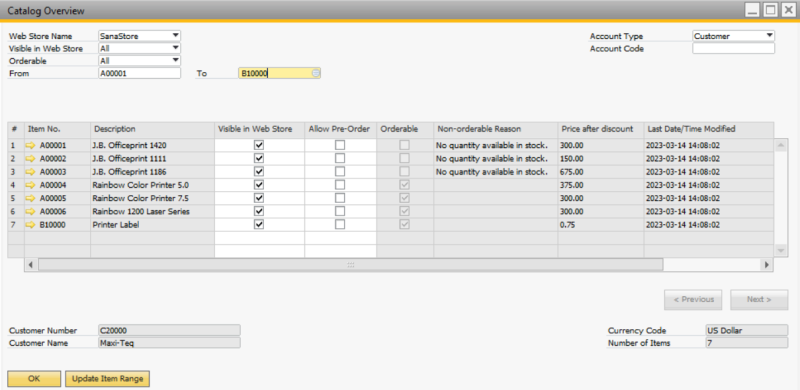
Task: Click the Customer Name field
Action: click(169, 343)
